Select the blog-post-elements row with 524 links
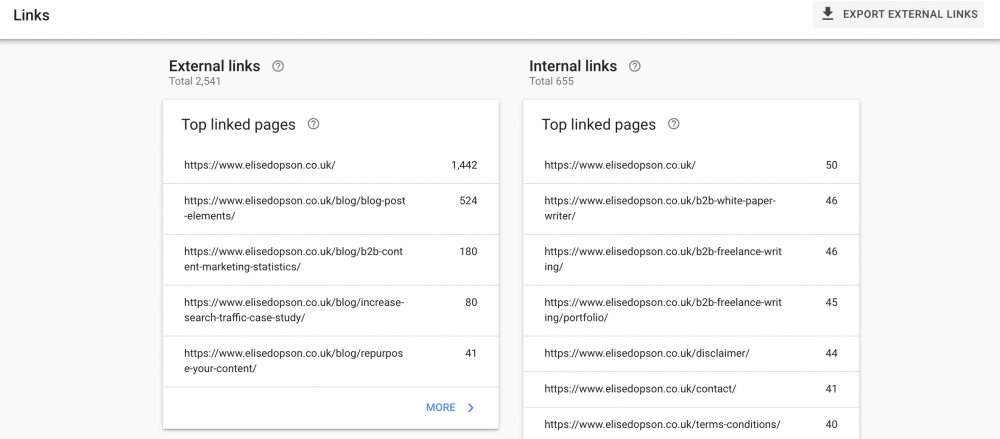1000x439 pixels. [330, 208]
